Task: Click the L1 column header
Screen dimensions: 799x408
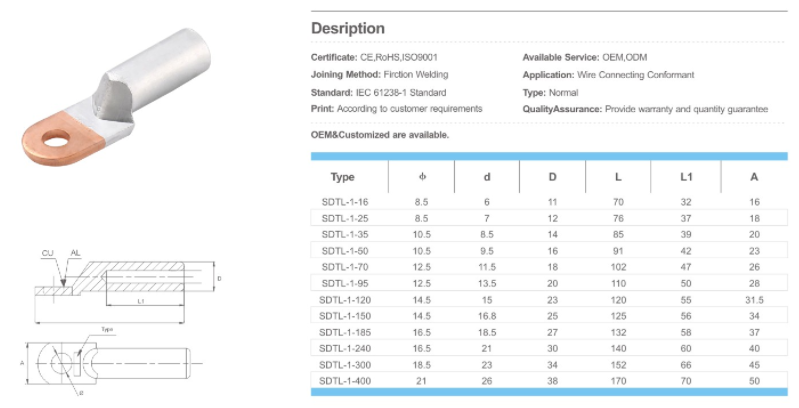Action: point(687,177)
